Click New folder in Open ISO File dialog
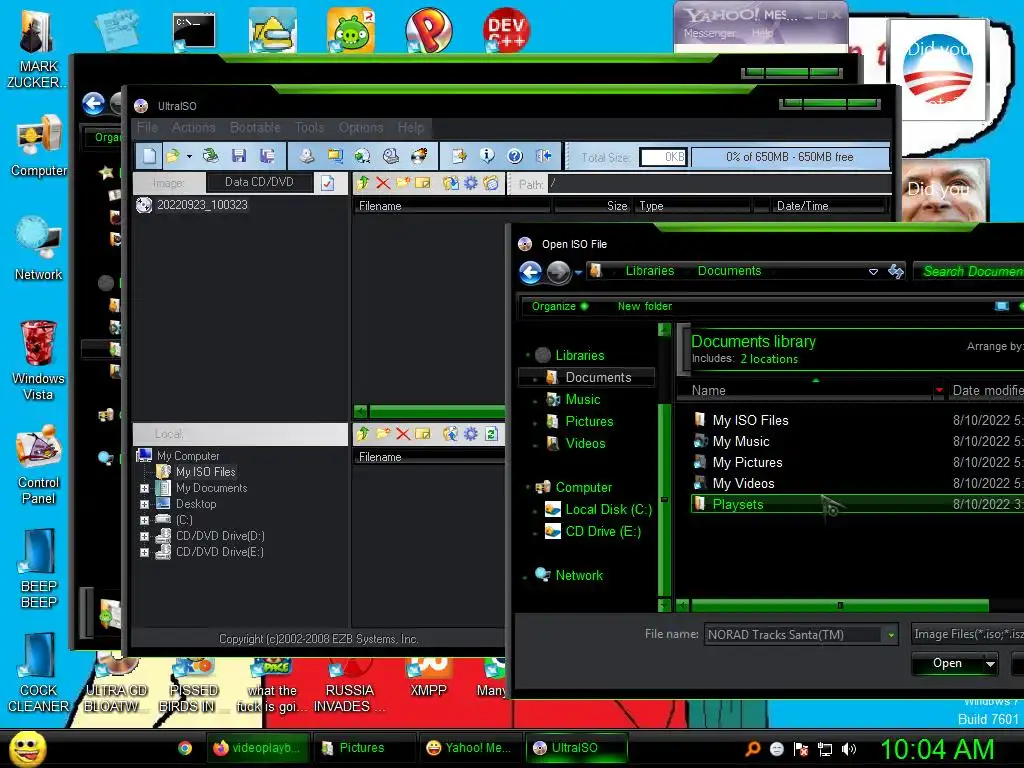 click(x=645, y=306)
